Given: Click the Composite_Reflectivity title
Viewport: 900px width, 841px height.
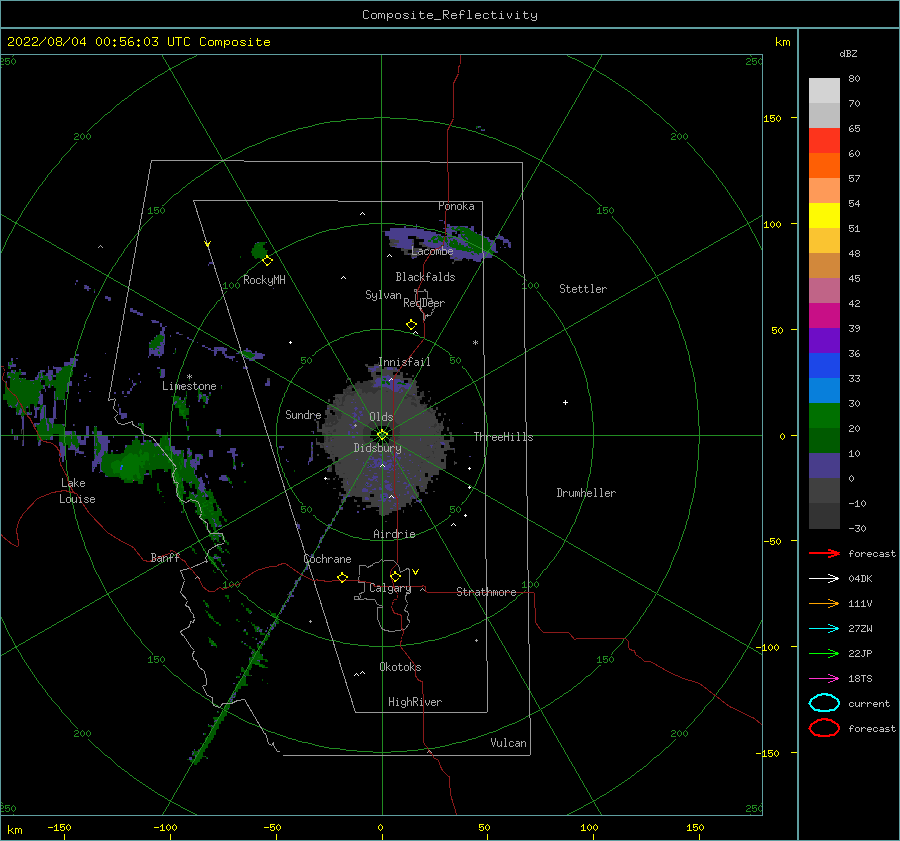Looking at the screenshot, I should [x=450, y=15].
